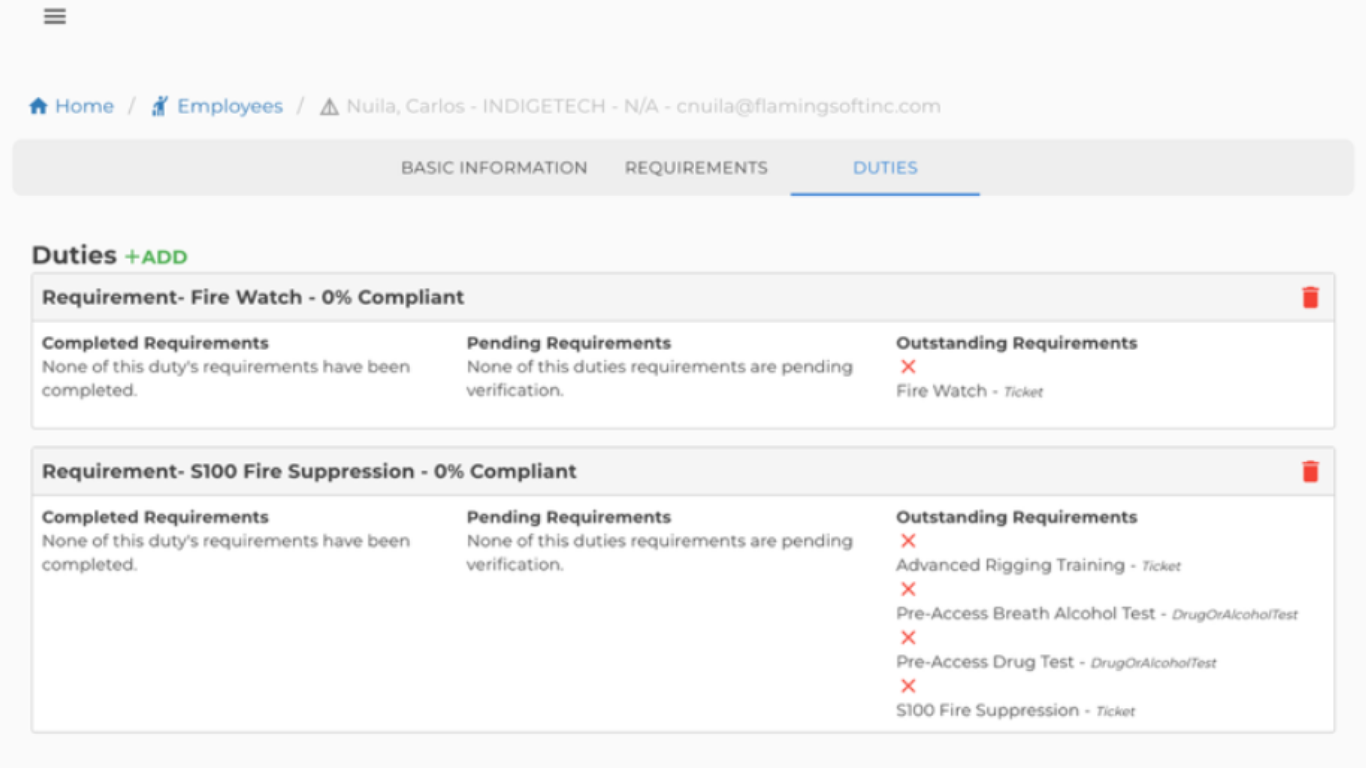Screen dimensions: 1366x768
Task: Select the Duties tab
Action: [885, 168]
